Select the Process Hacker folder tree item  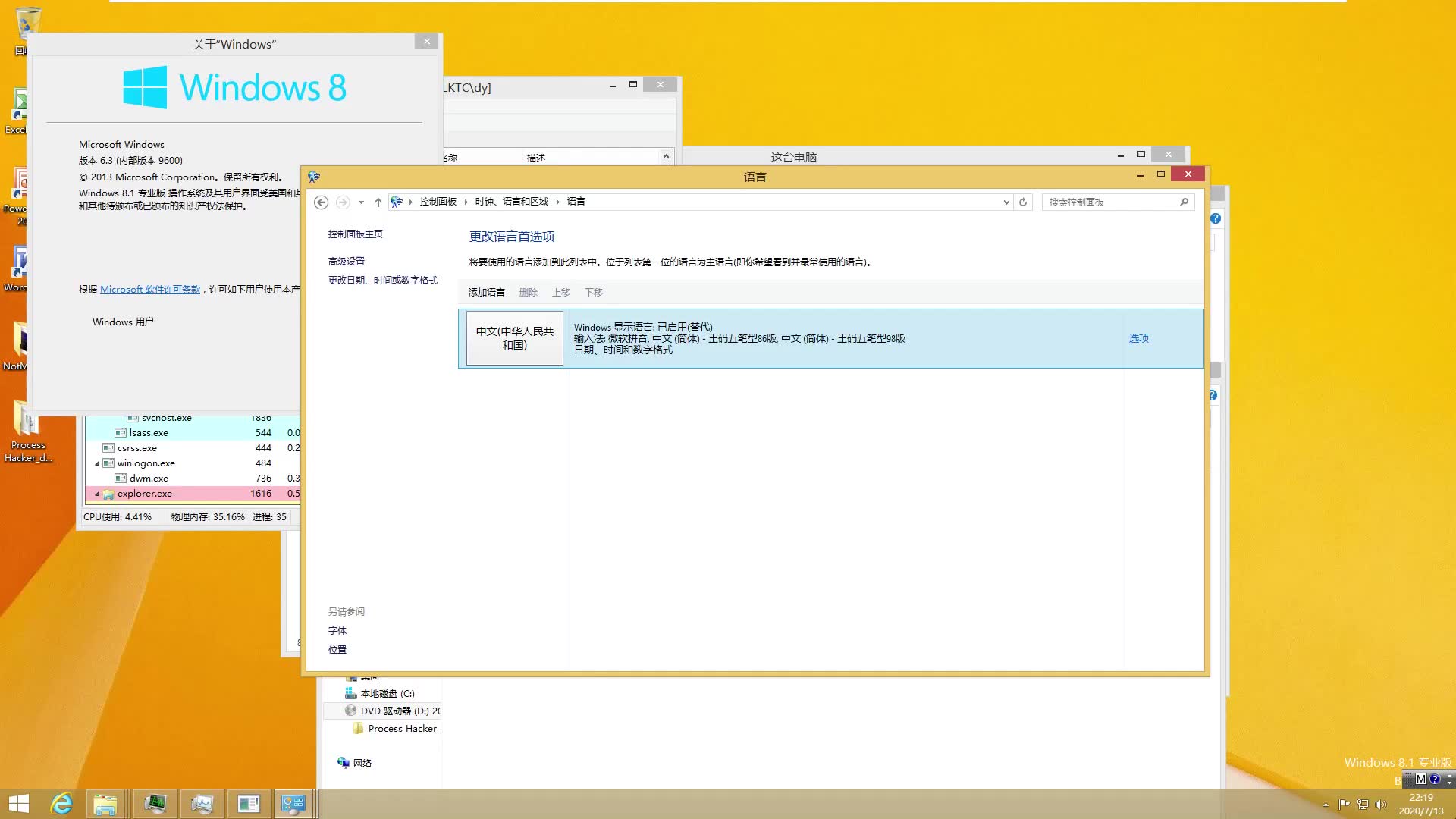(397, 728)
